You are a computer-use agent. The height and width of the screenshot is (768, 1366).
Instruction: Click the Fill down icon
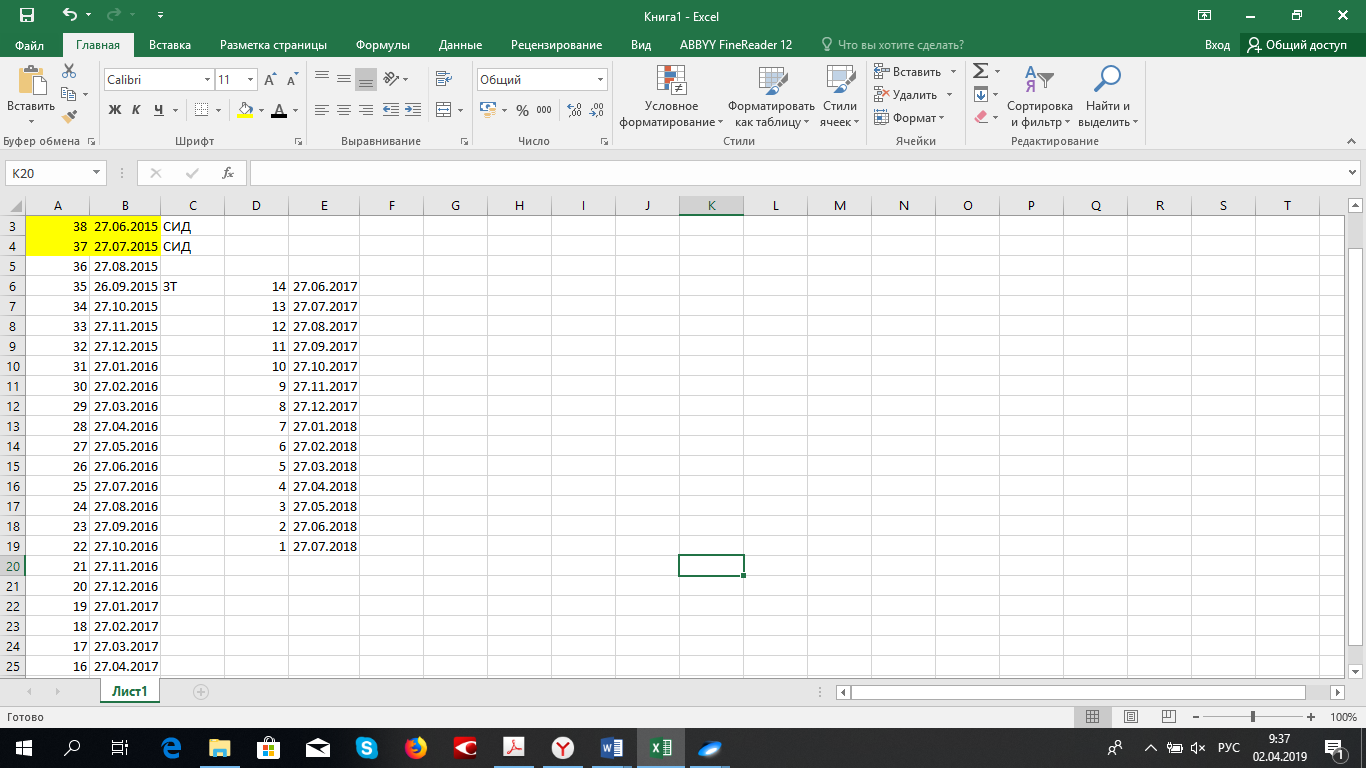981,94
